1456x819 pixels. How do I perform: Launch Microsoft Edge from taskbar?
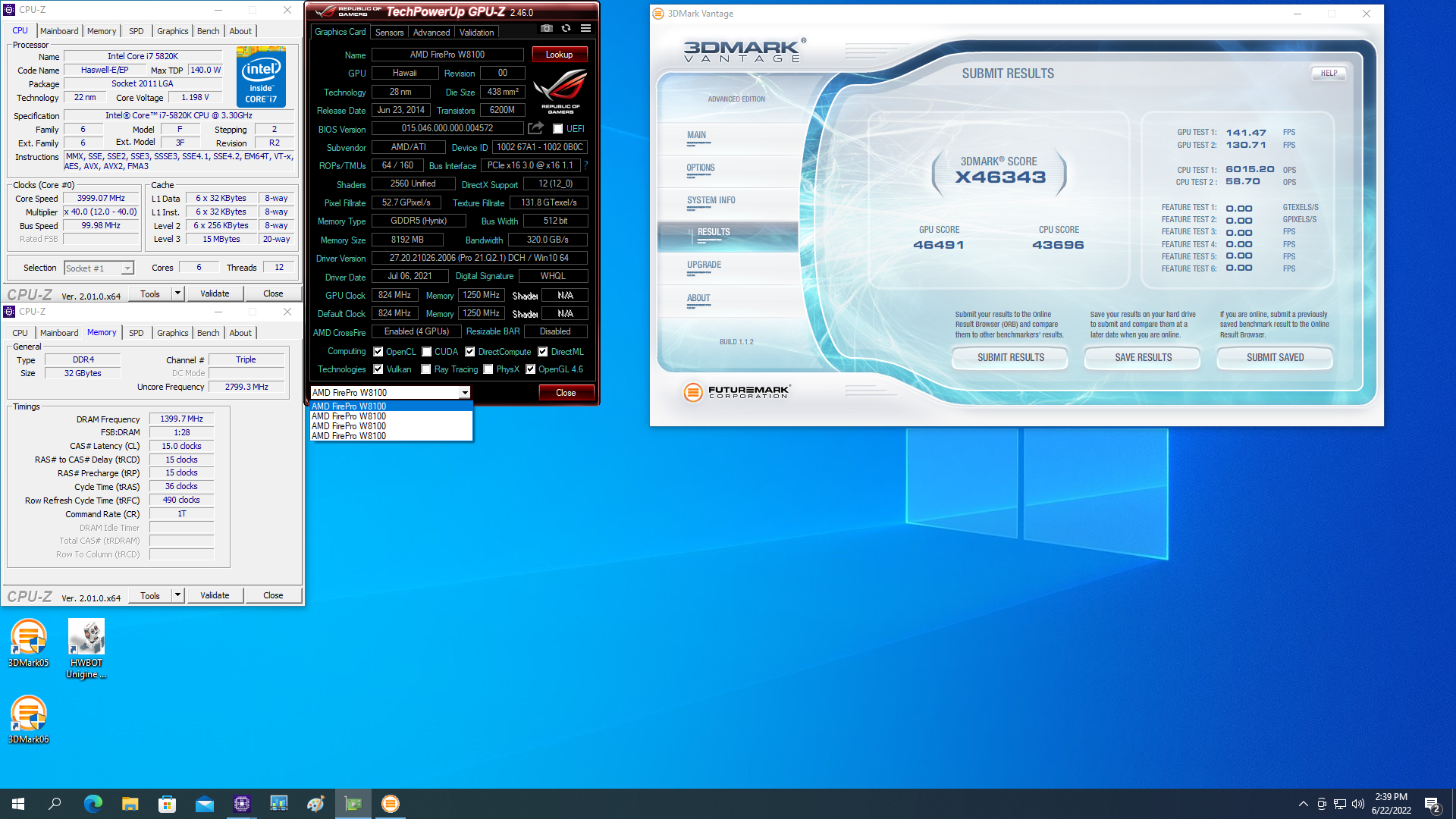(93, 804)
